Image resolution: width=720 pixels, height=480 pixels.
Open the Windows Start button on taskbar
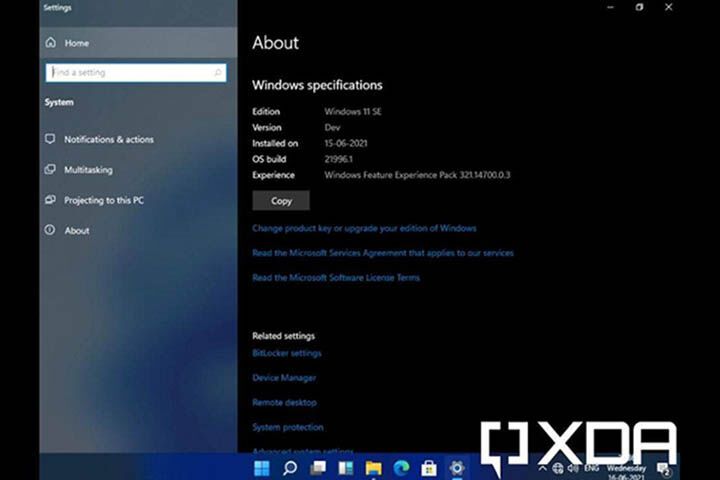coord(262,468)
